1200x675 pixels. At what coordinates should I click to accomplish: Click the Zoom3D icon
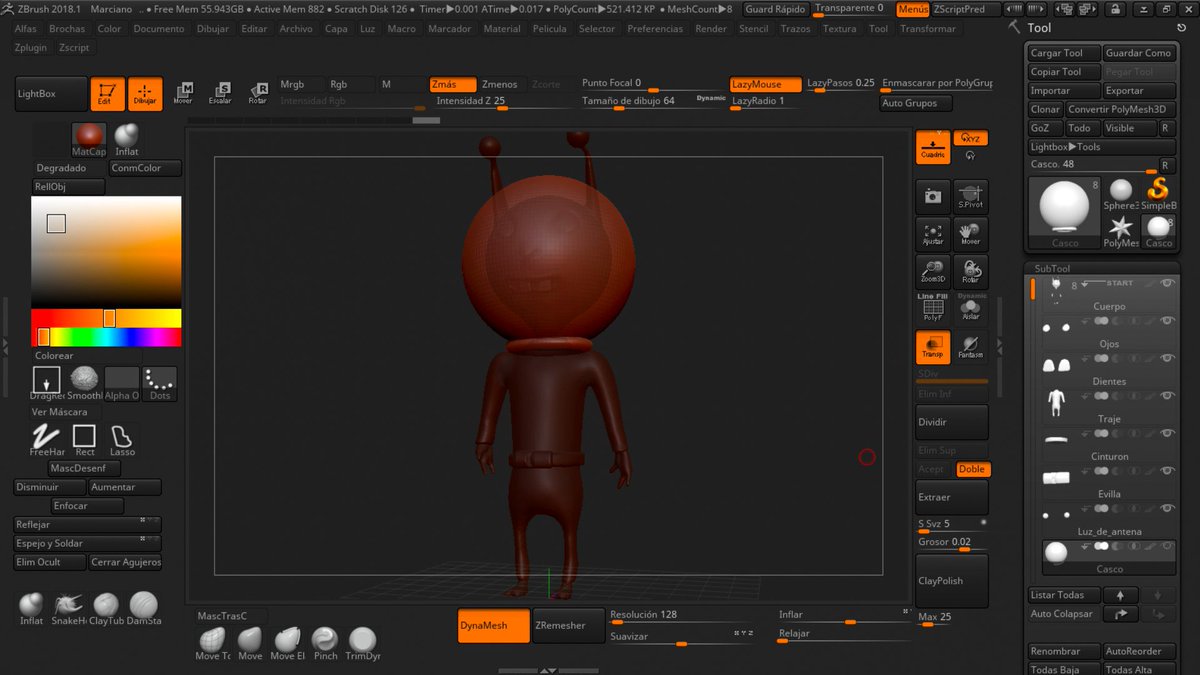[933, 271]
